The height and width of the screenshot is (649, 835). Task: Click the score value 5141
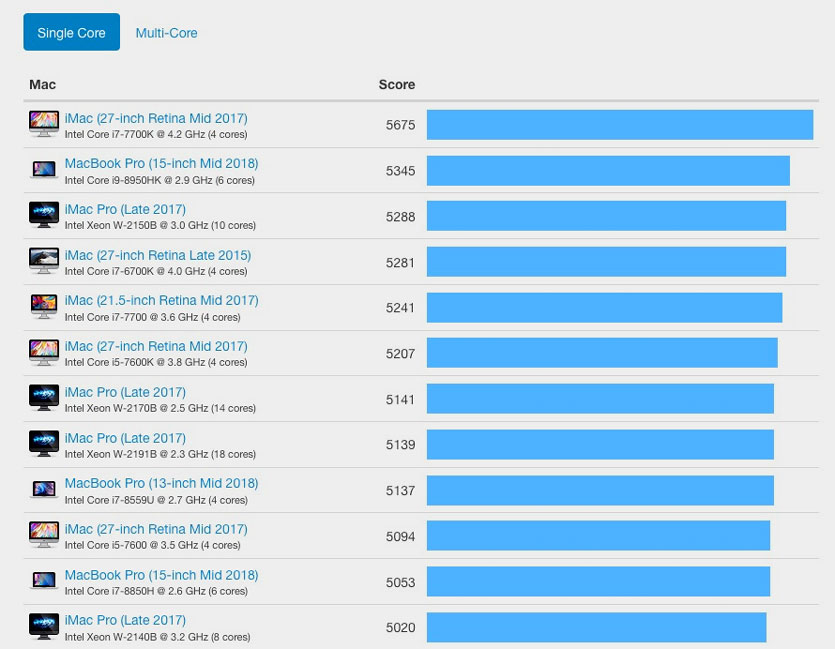400,399
